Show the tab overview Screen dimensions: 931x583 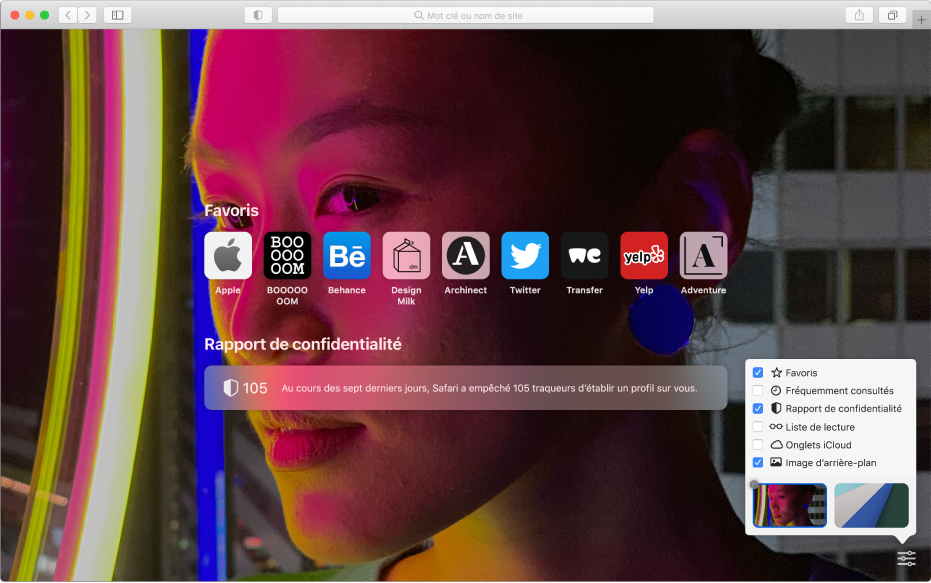pyautogui.click(x=892, y=14)
